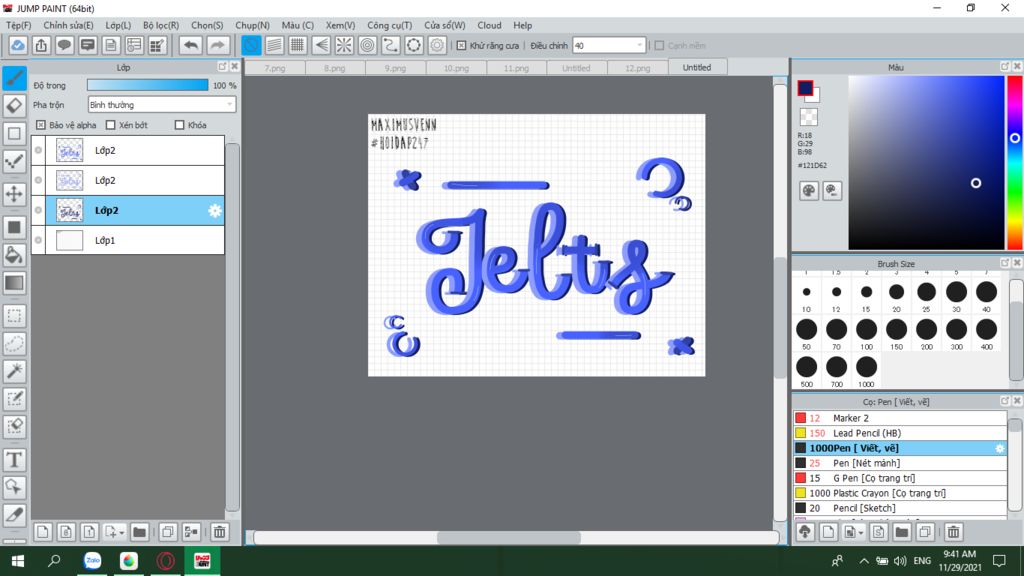Image resolution: width=1024 pixels, height=576 pixels.
Task: Open the Chỉnh sửa(E) menu
Action: (x=69, y=25)
